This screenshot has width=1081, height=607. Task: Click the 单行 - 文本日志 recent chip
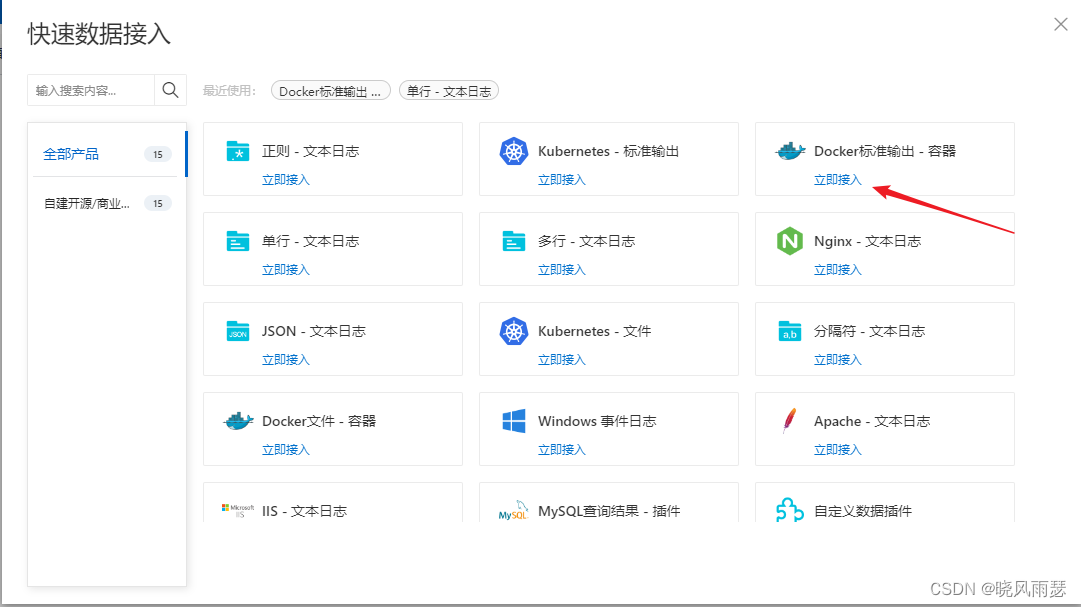pyautogui.click(x=449, y=90)
